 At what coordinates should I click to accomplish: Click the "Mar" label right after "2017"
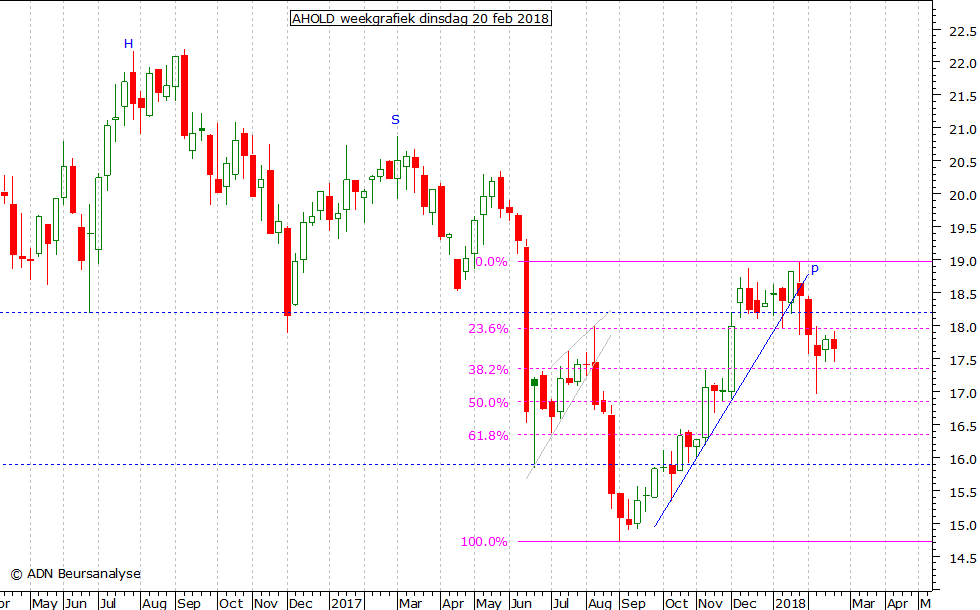pos(411,603)
